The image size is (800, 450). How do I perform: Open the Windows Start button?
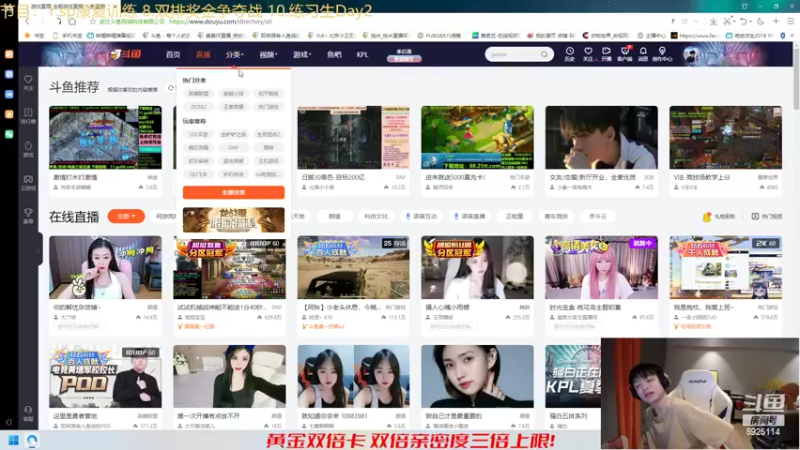click(14, 440)
